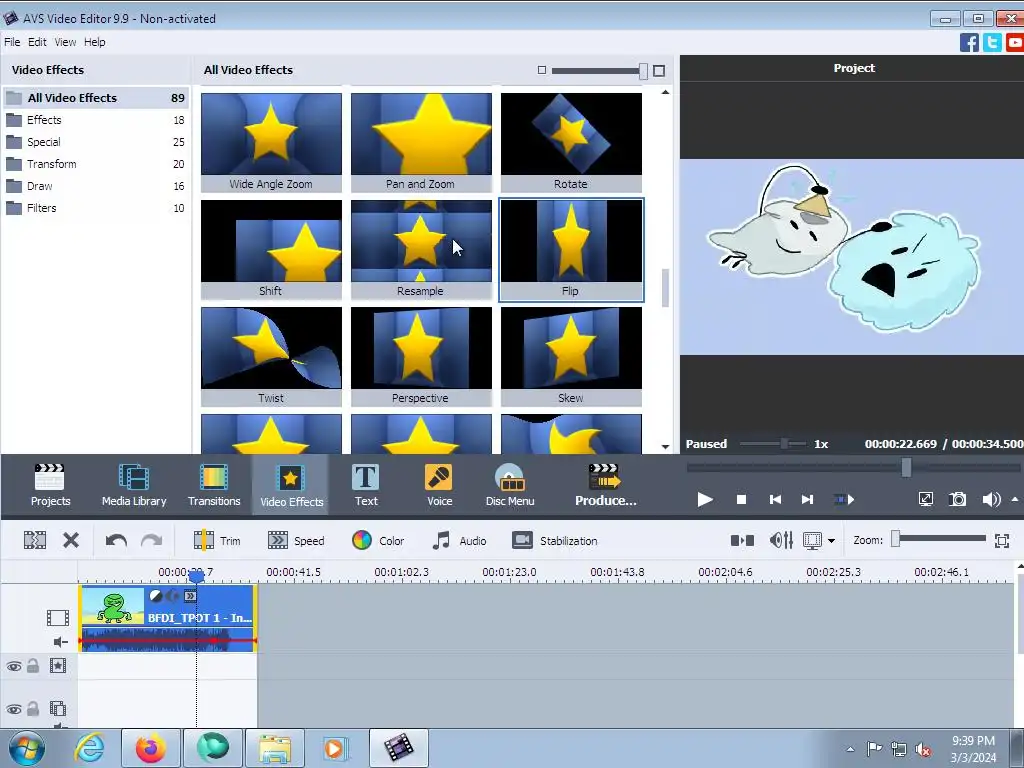Select the Wide Angle Zoom effect
The width and height of the screenshot is (1024, 768).
(271, 142)
